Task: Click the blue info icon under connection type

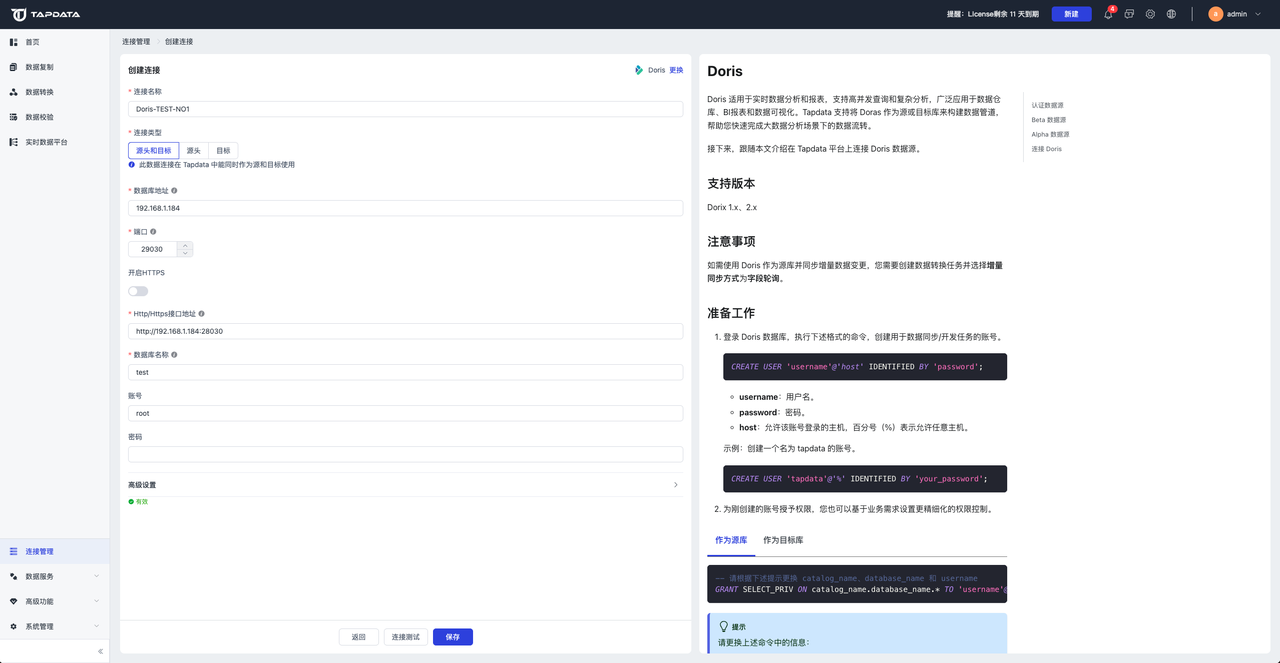Action: point(132,164)
